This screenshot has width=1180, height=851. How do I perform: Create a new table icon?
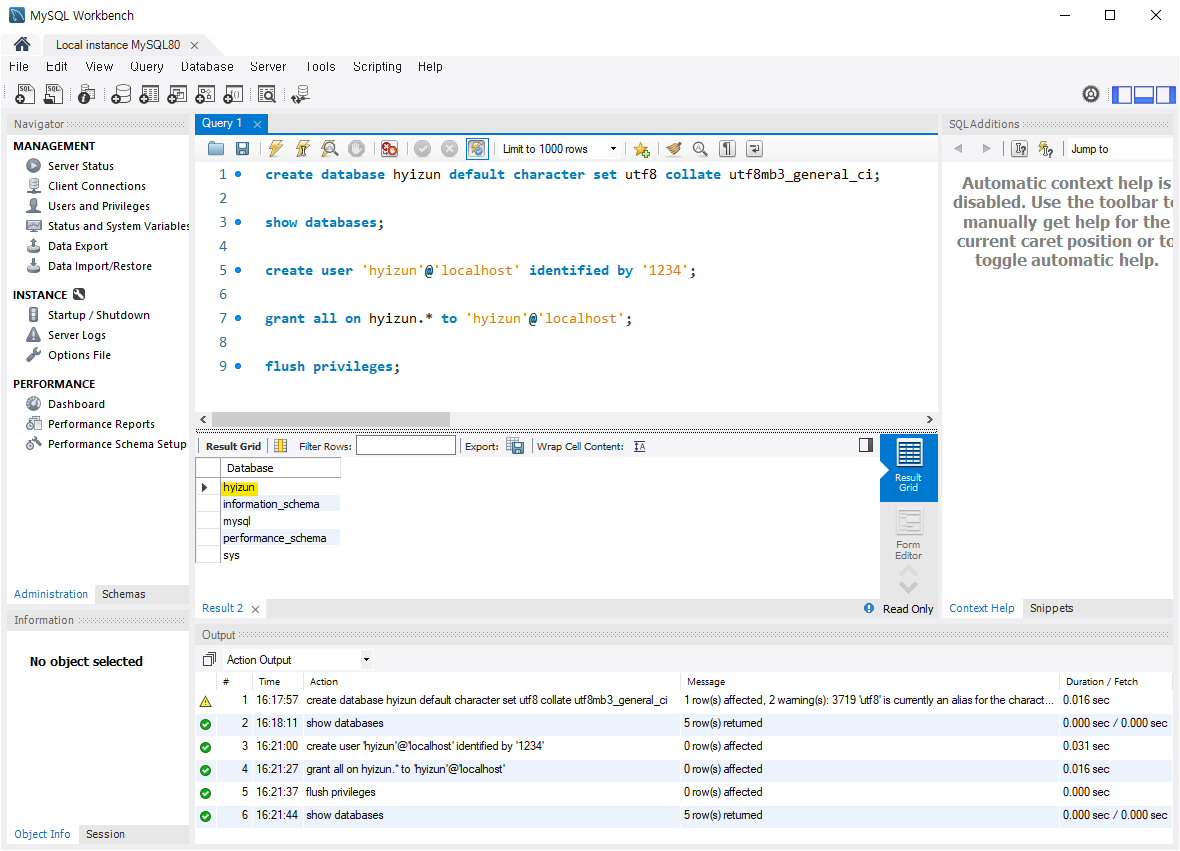pos(149,94)
